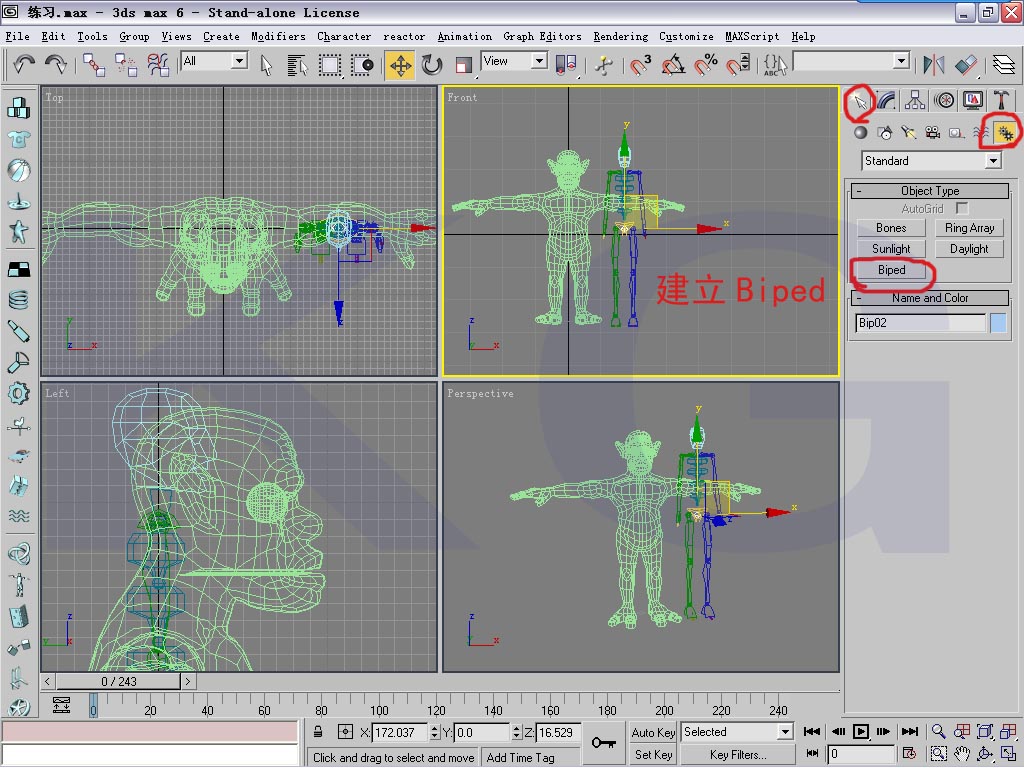Toggle Angle Snap button
Viewport: 1024px width, 768px height.
pyautogui.click(x=673, y=65)
